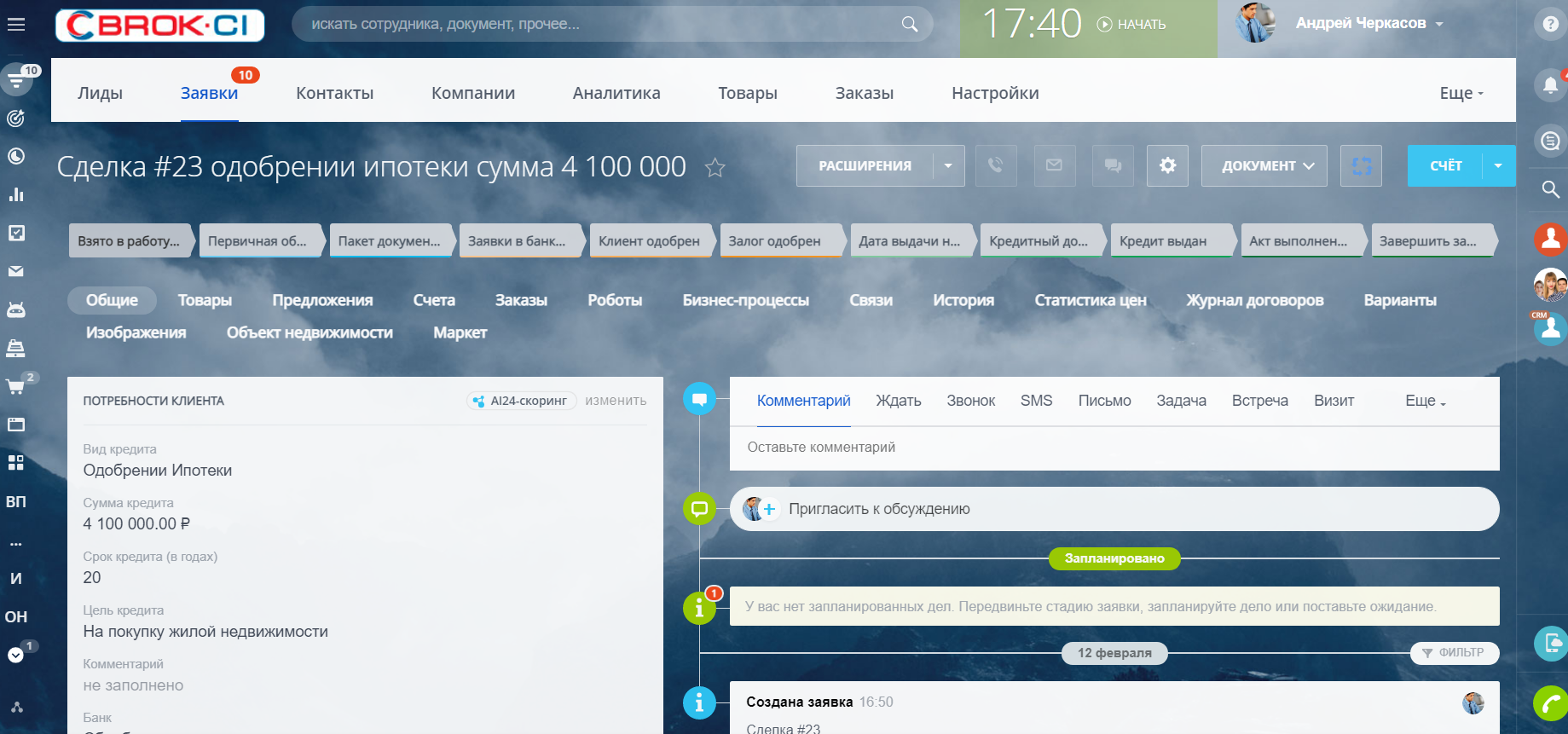Click the phone icon in deal header

click(995, 165)
